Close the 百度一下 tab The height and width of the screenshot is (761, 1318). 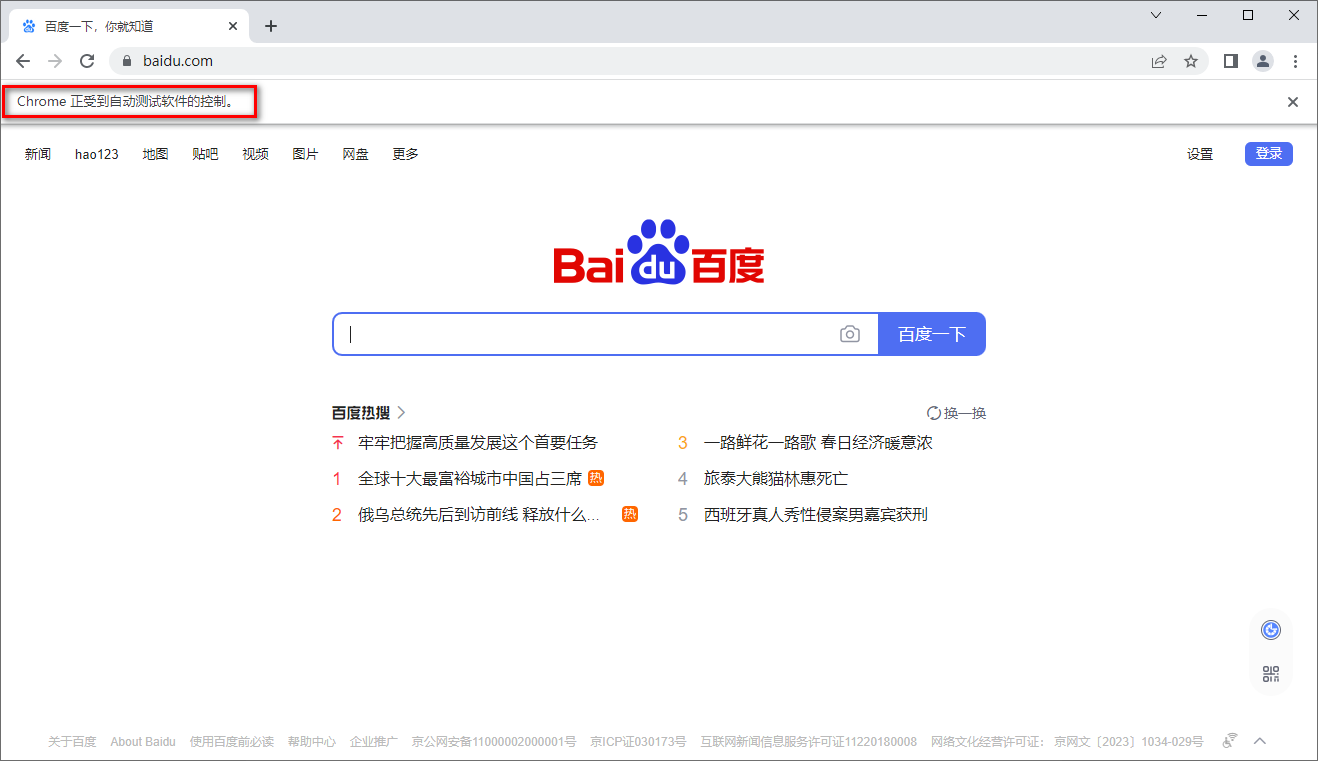click(x=234, y=26)
